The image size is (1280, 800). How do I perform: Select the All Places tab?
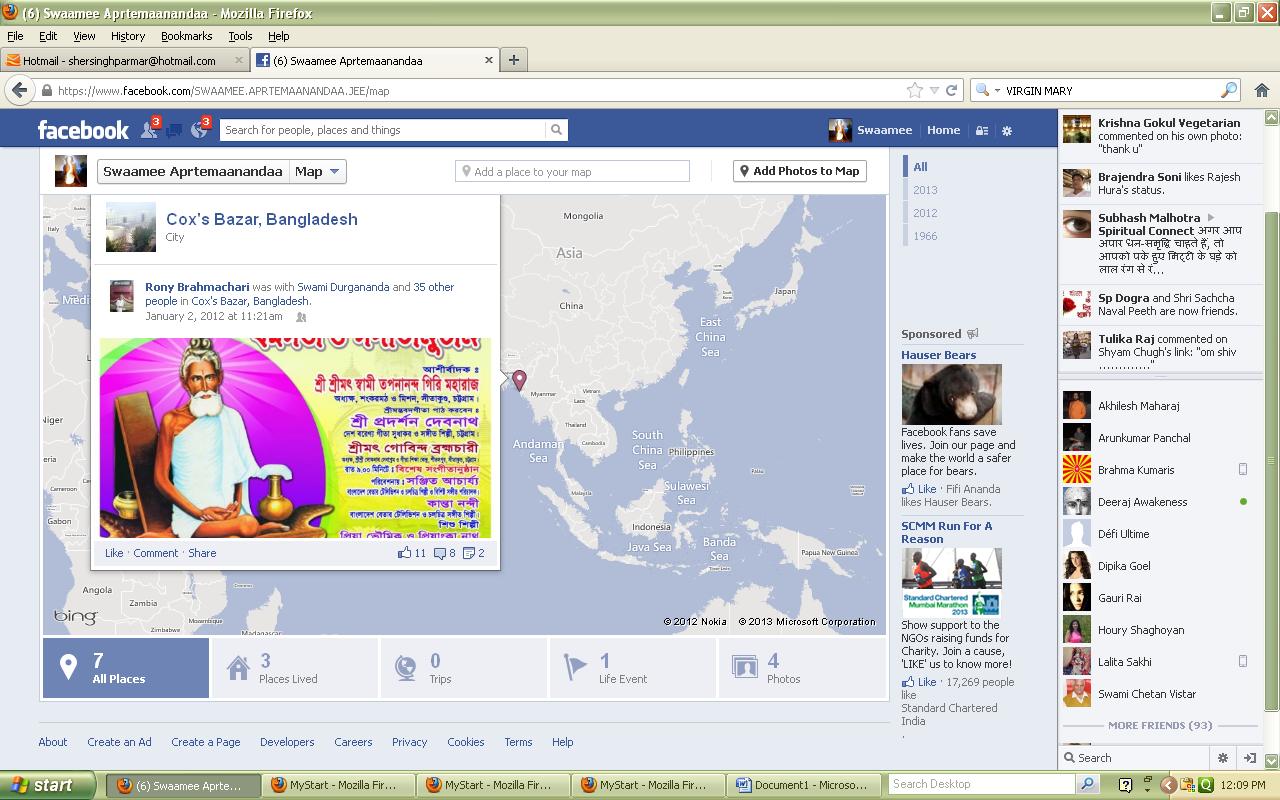tap(126, 668)
